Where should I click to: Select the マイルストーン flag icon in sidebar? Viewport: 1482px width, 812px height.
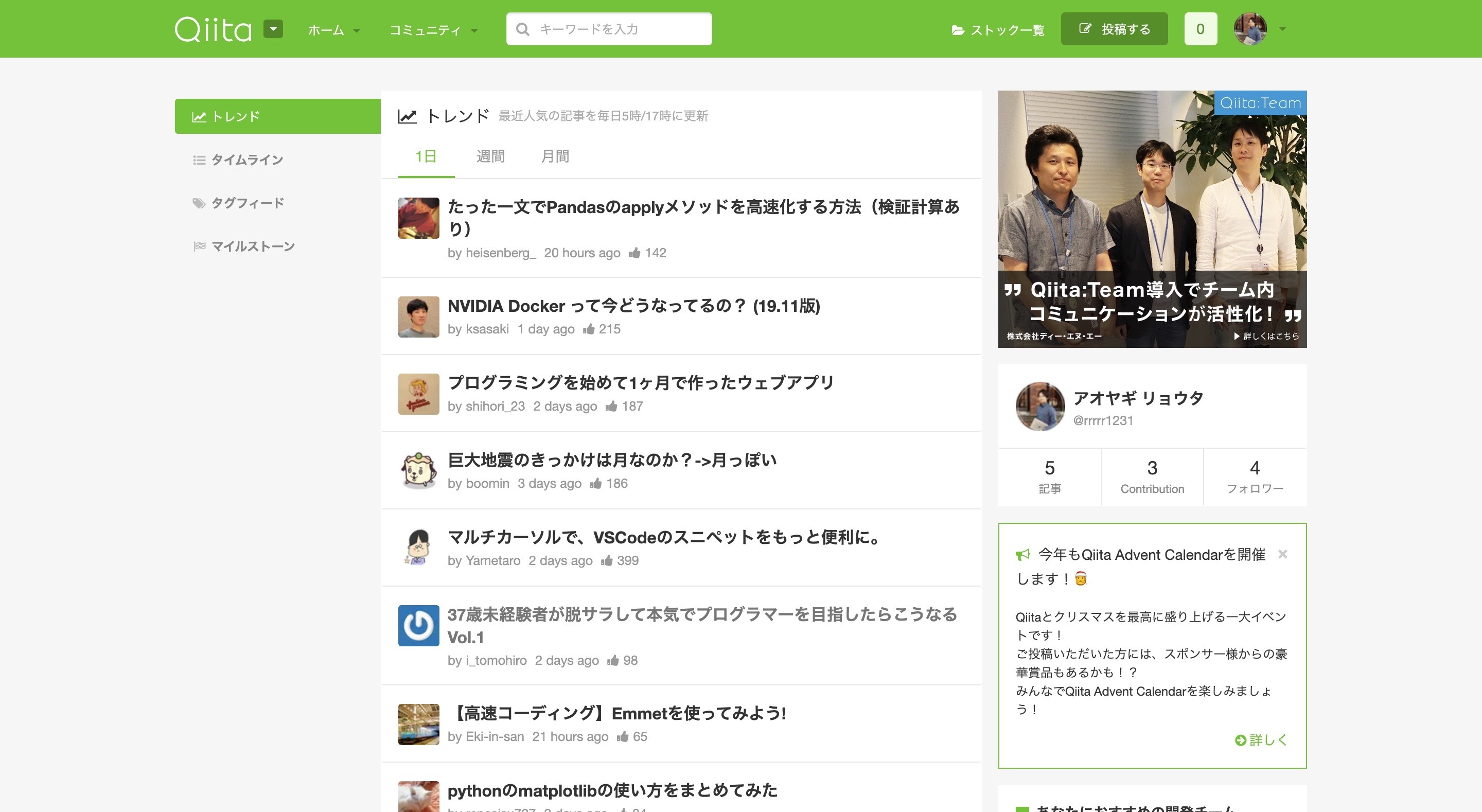199,246
